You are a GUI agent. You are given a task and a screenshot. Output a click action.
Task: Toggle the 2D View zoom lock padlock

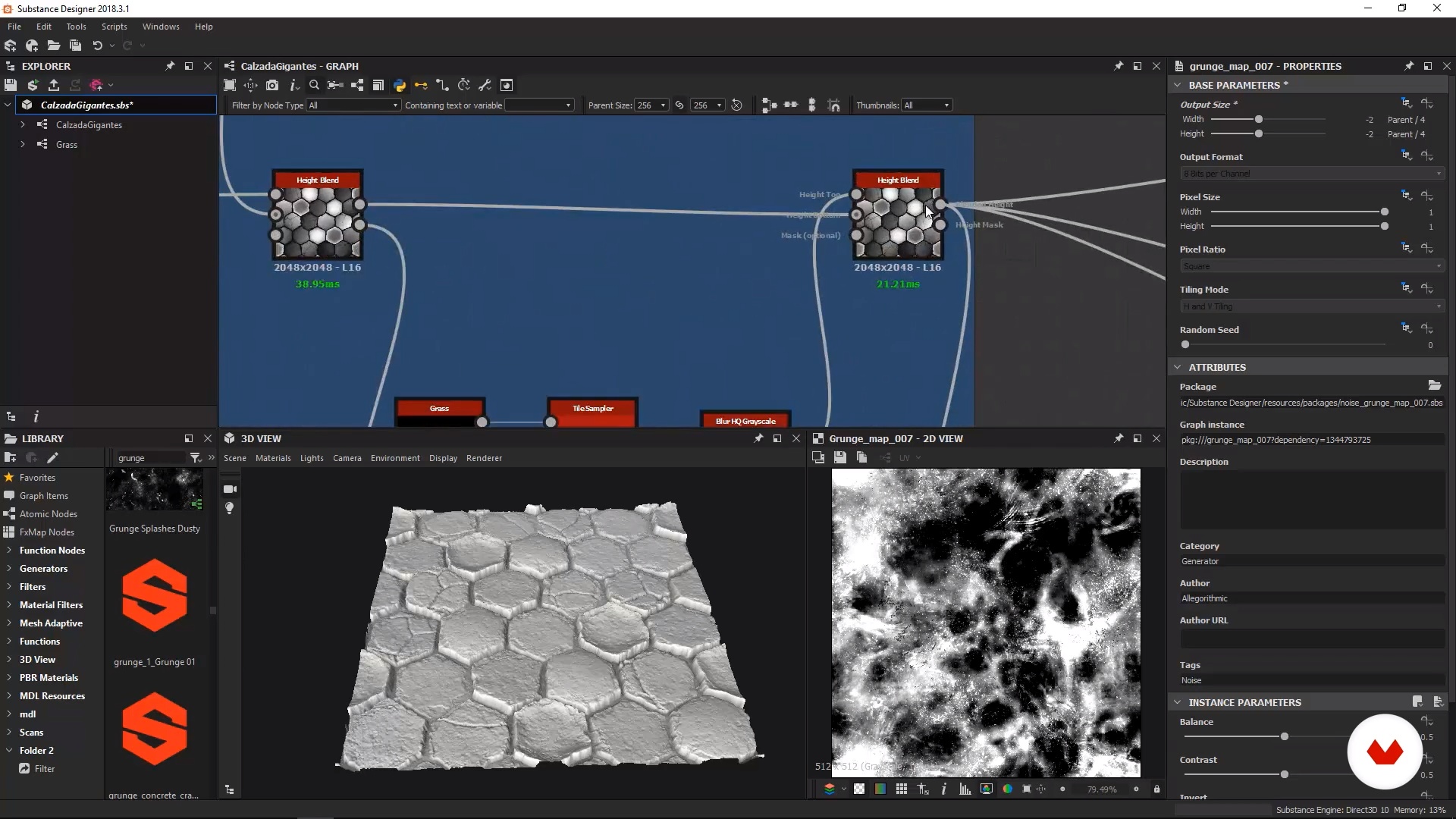pyautogui.click(x=1156, y=789)
